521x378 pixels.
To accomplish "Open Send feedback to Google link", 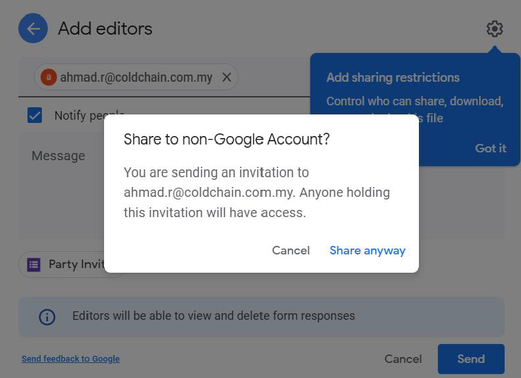I will 71,359.
